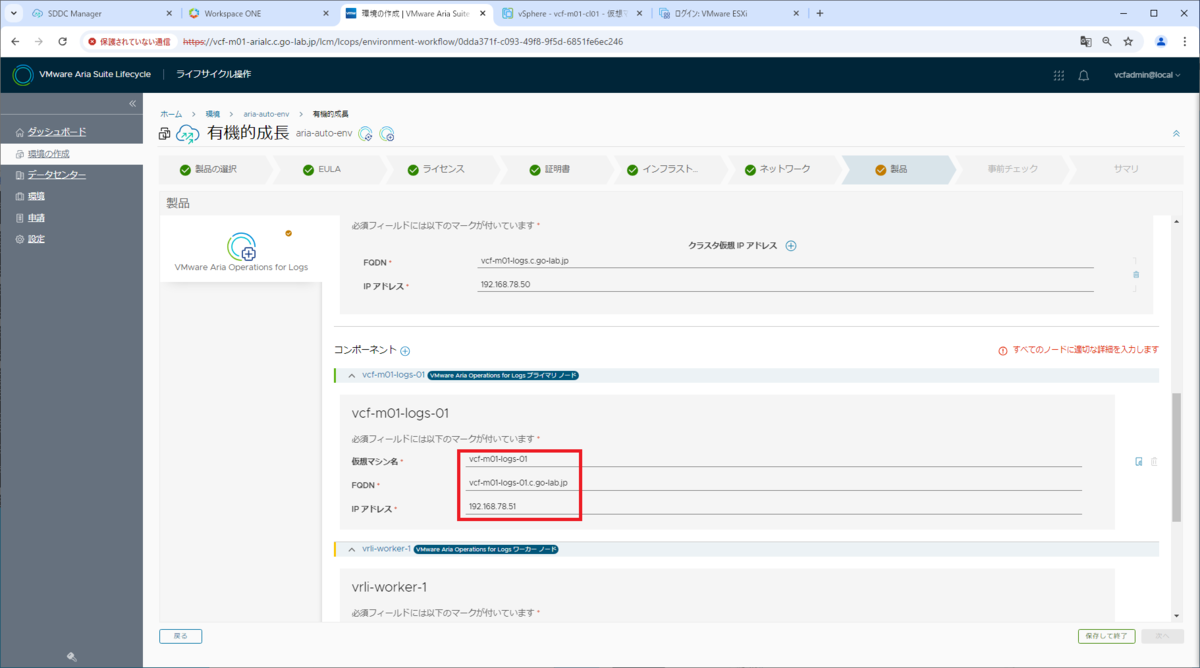Screen dimensions: 1200x668
Task: Delete the vcf-m01-logs-01 node via trash icon
Action: pyautogui.click(x=1154, y=462)
